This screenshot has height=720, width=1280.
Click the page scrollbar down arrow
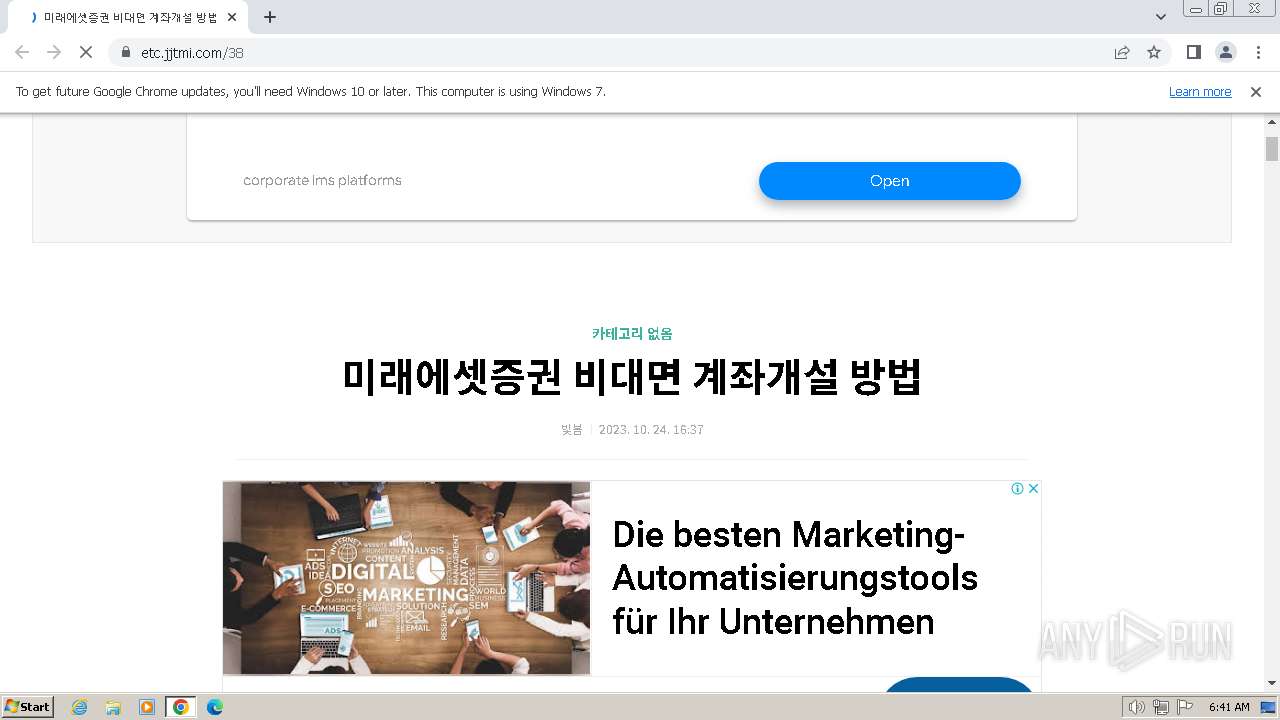[1272, 684]
